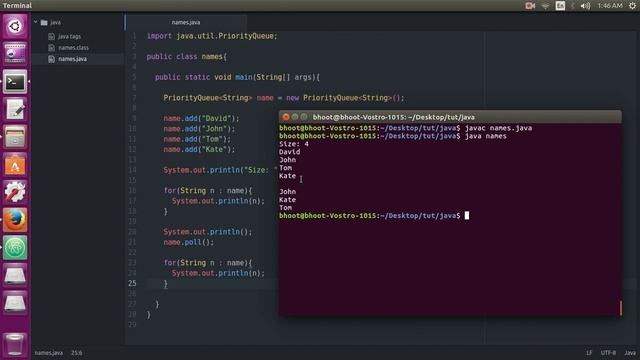
Task: Open the volume sound indicator
Action: 585,6
